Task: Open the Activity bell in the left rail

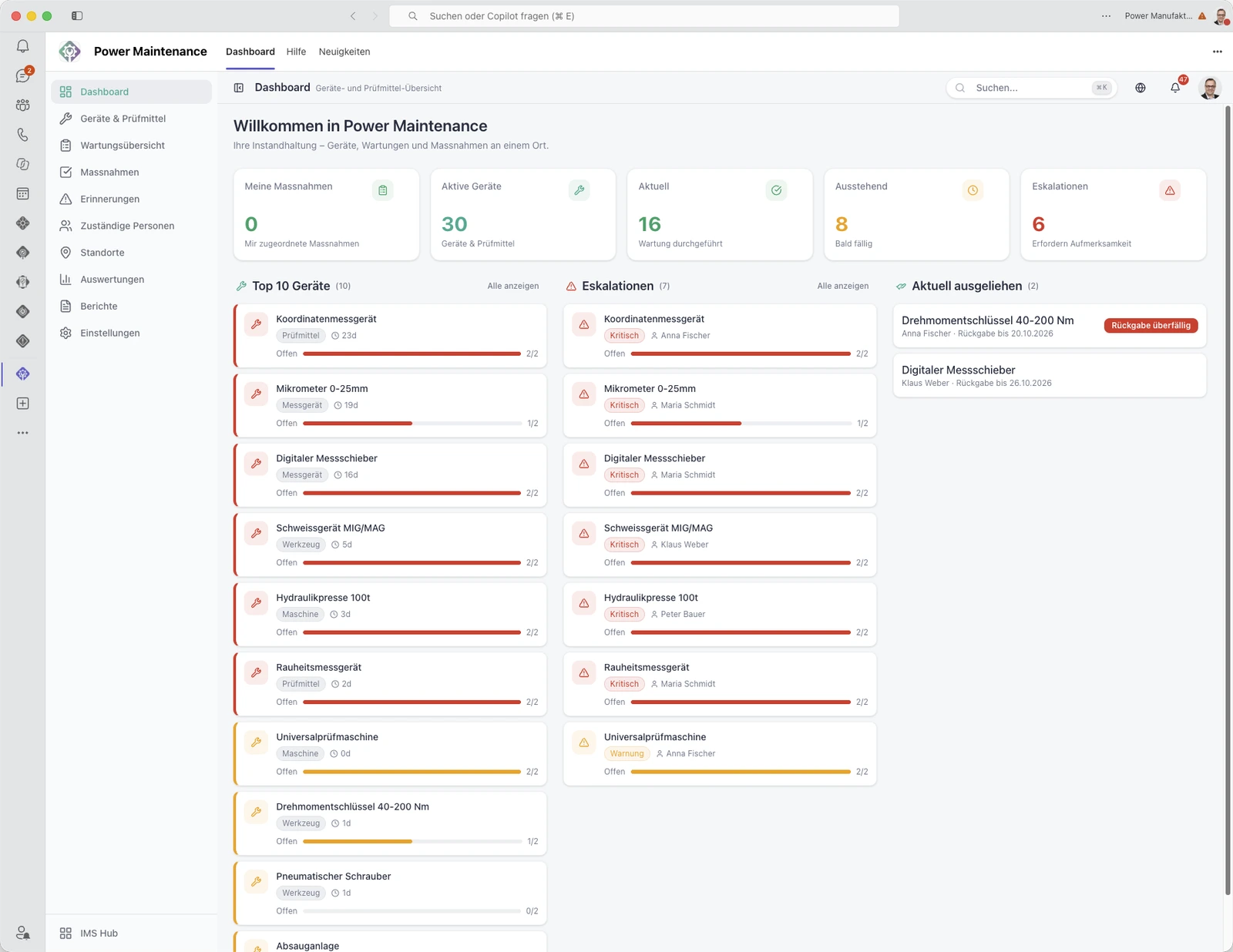Action: [23, 46]
